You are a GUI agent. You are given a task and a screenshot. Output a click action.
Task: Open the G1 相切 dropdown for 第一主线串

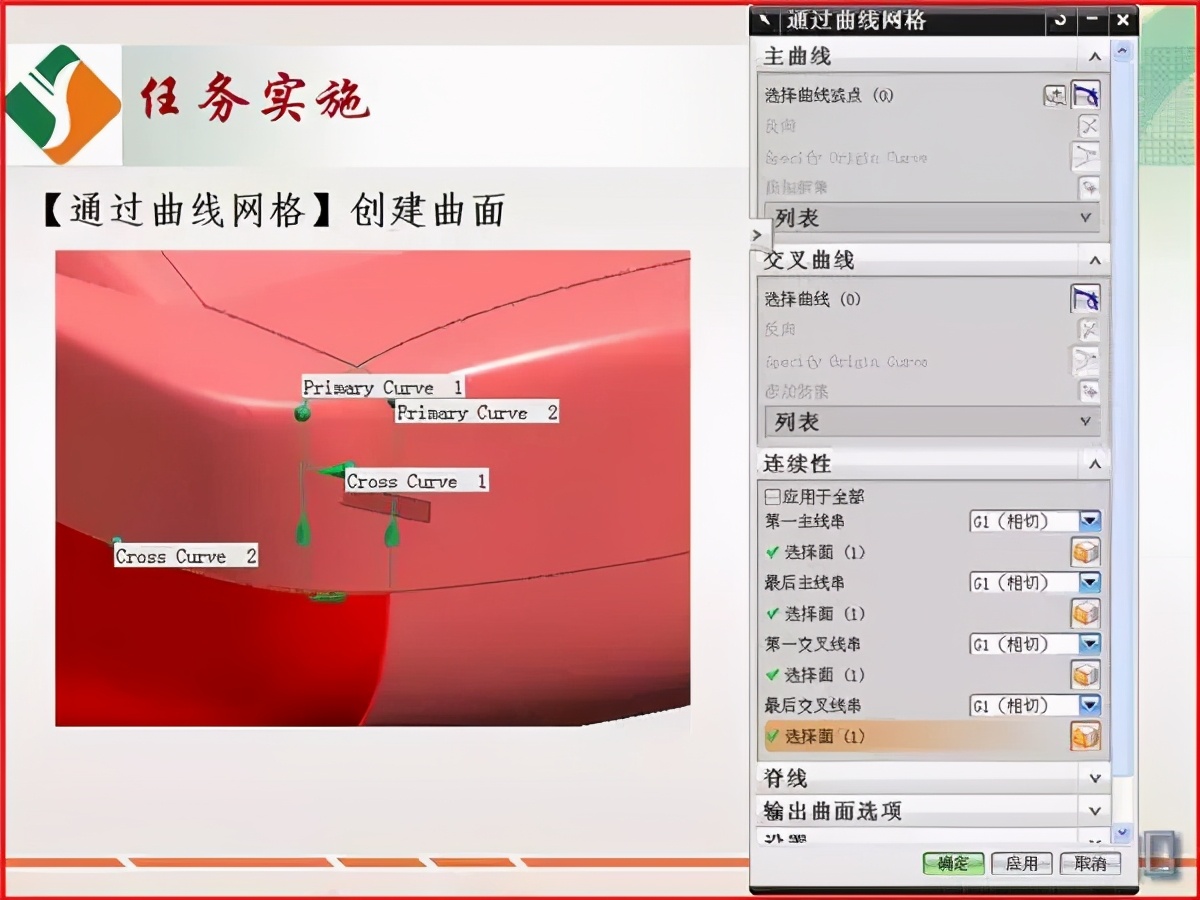click(1091, 520)
